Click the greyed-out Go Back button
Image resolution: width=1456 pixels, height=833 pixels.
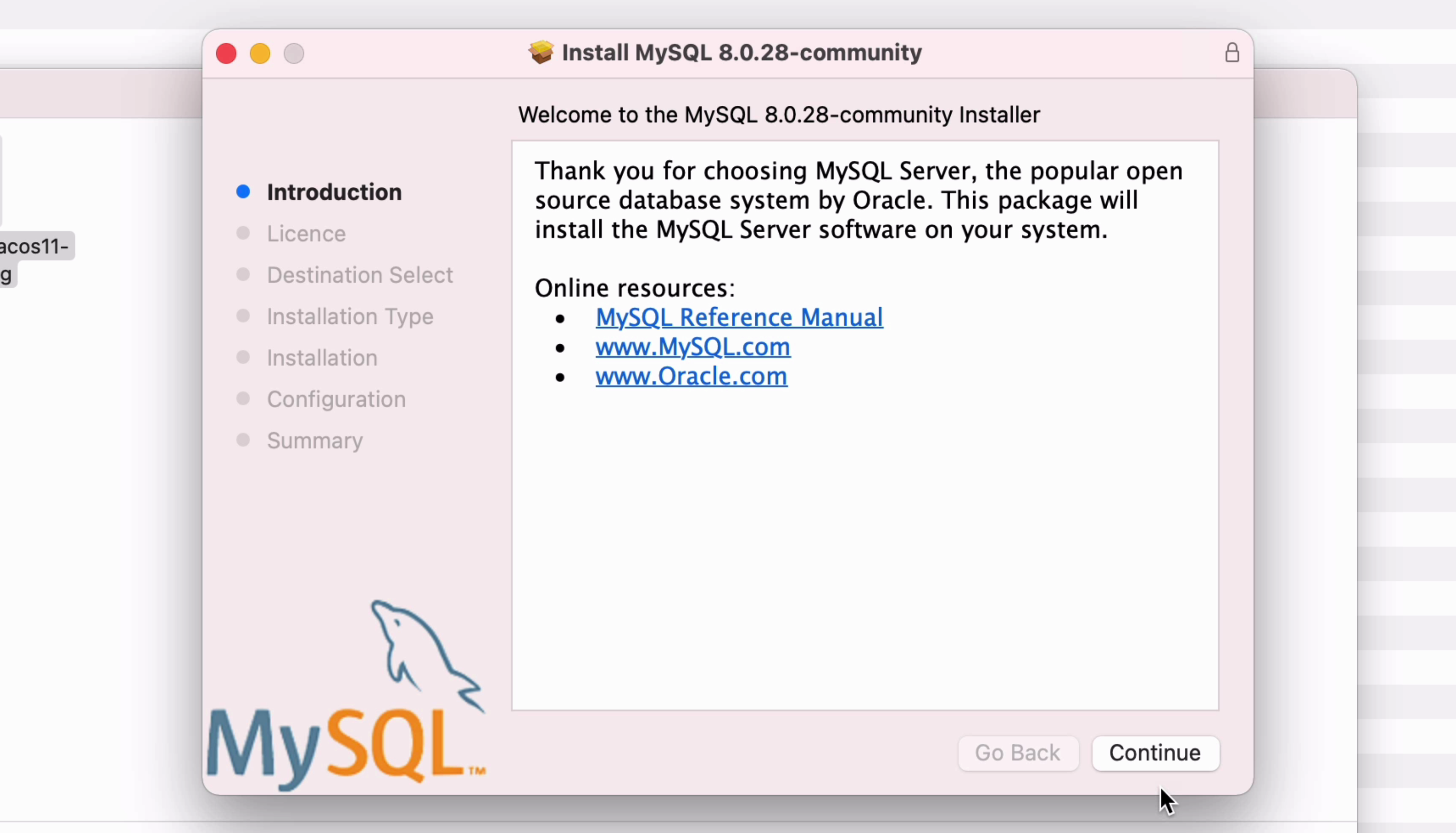(x=1018, y=754)
